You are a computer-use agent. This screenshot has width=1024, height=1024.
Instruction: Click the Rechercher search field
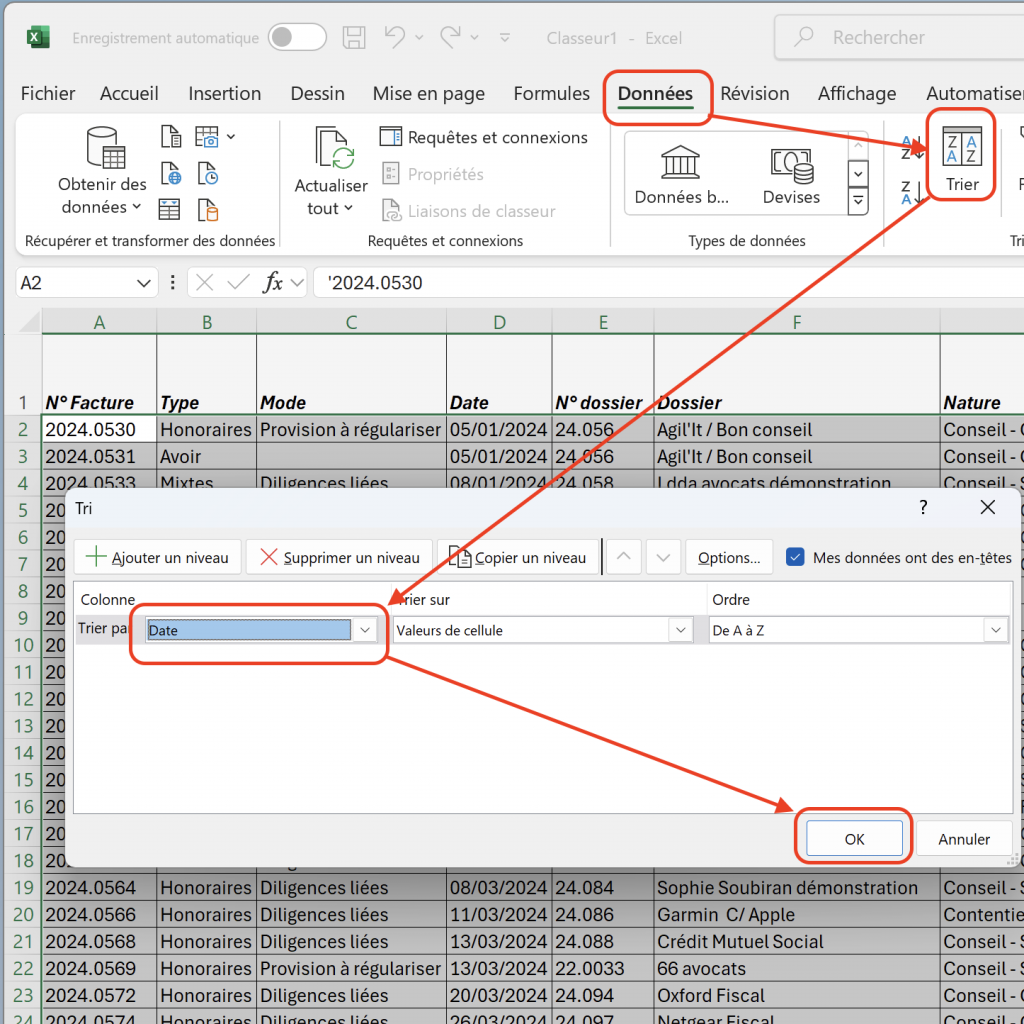tap(900, 38)
